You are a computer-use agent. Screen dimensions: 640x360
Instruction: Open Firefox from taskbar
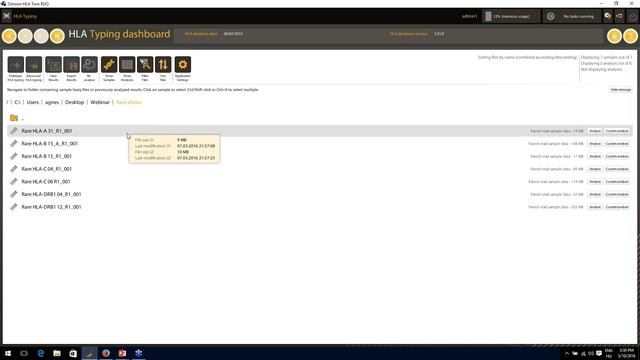point(106,353)
